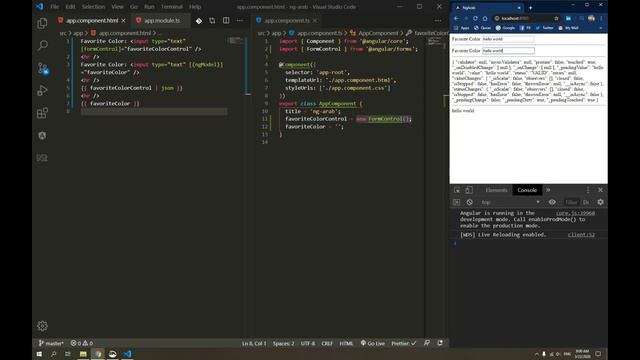Open the Apps bookmark
This screenshot has width=640, height=360.
[x=462, y=28]
